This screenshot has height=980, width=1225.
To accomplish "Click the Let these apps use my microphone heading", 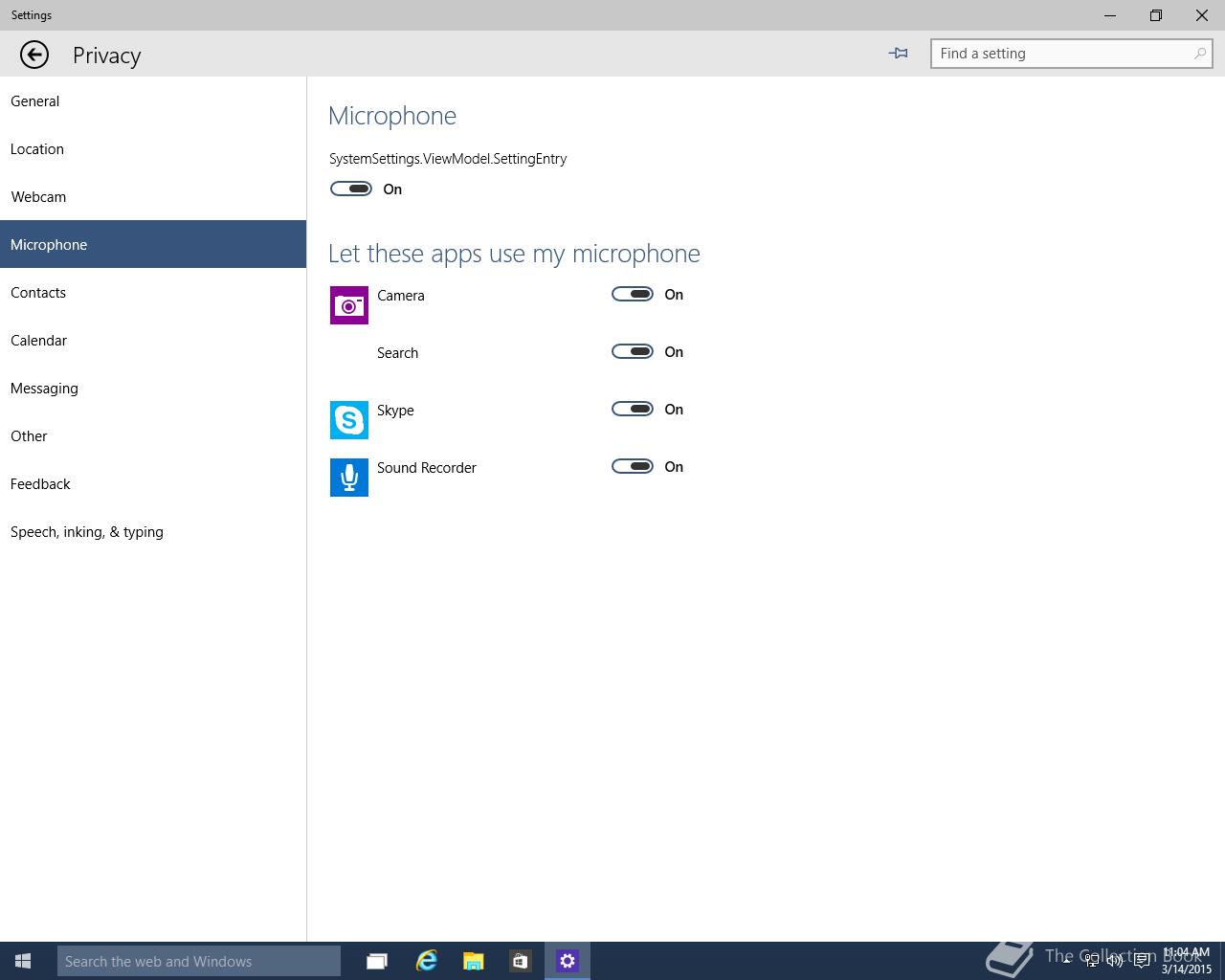I will 514,254.
